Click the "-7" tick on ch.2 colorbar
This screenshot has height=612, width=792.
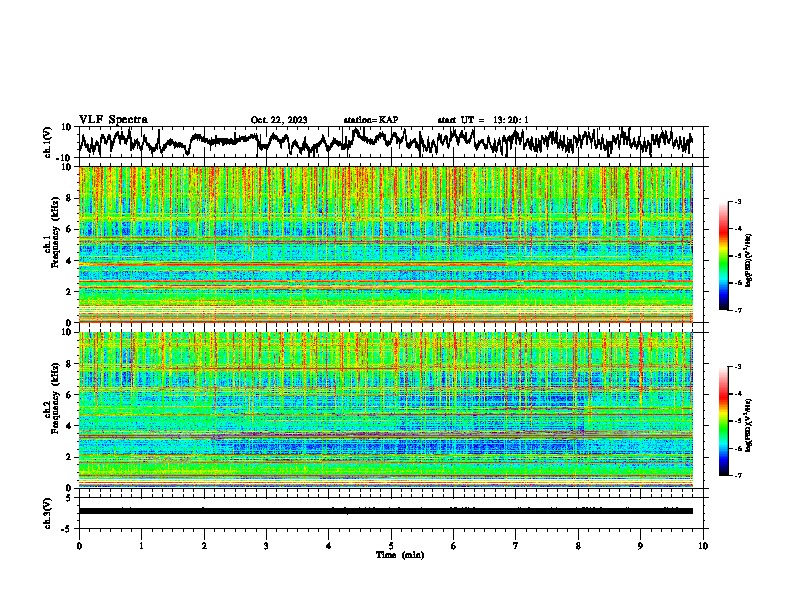pyautogui.click(x=738, y=476)
